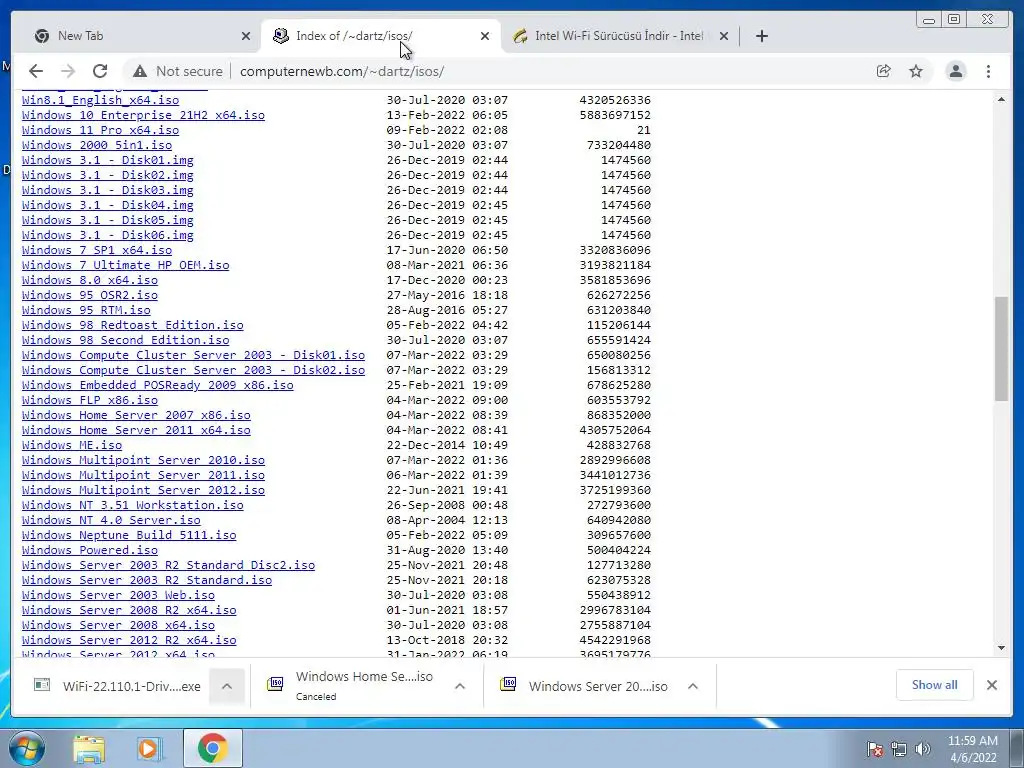Download Windows 3.1 - Disk04.img
The image size is (1024, 768).
pyautogui.click(x=107, y=205)
